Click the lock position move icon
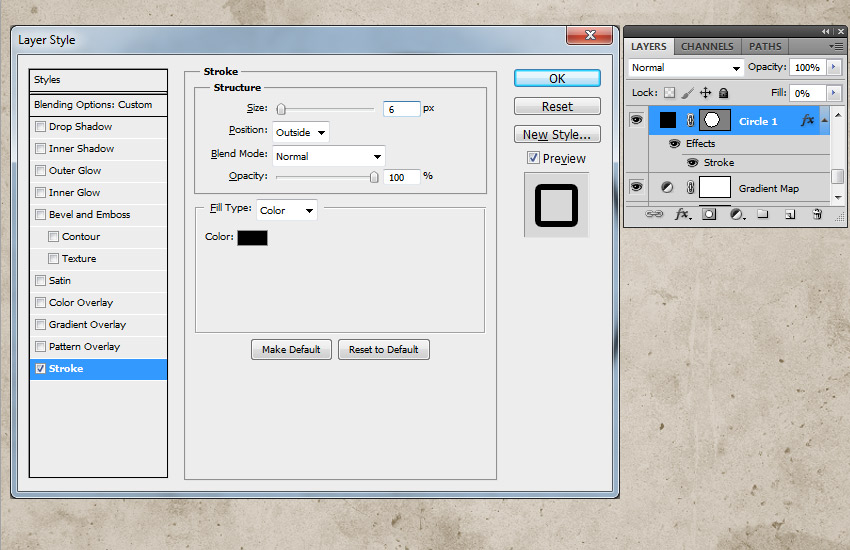This screenshot has height=550, width=850. coord(705,93)
